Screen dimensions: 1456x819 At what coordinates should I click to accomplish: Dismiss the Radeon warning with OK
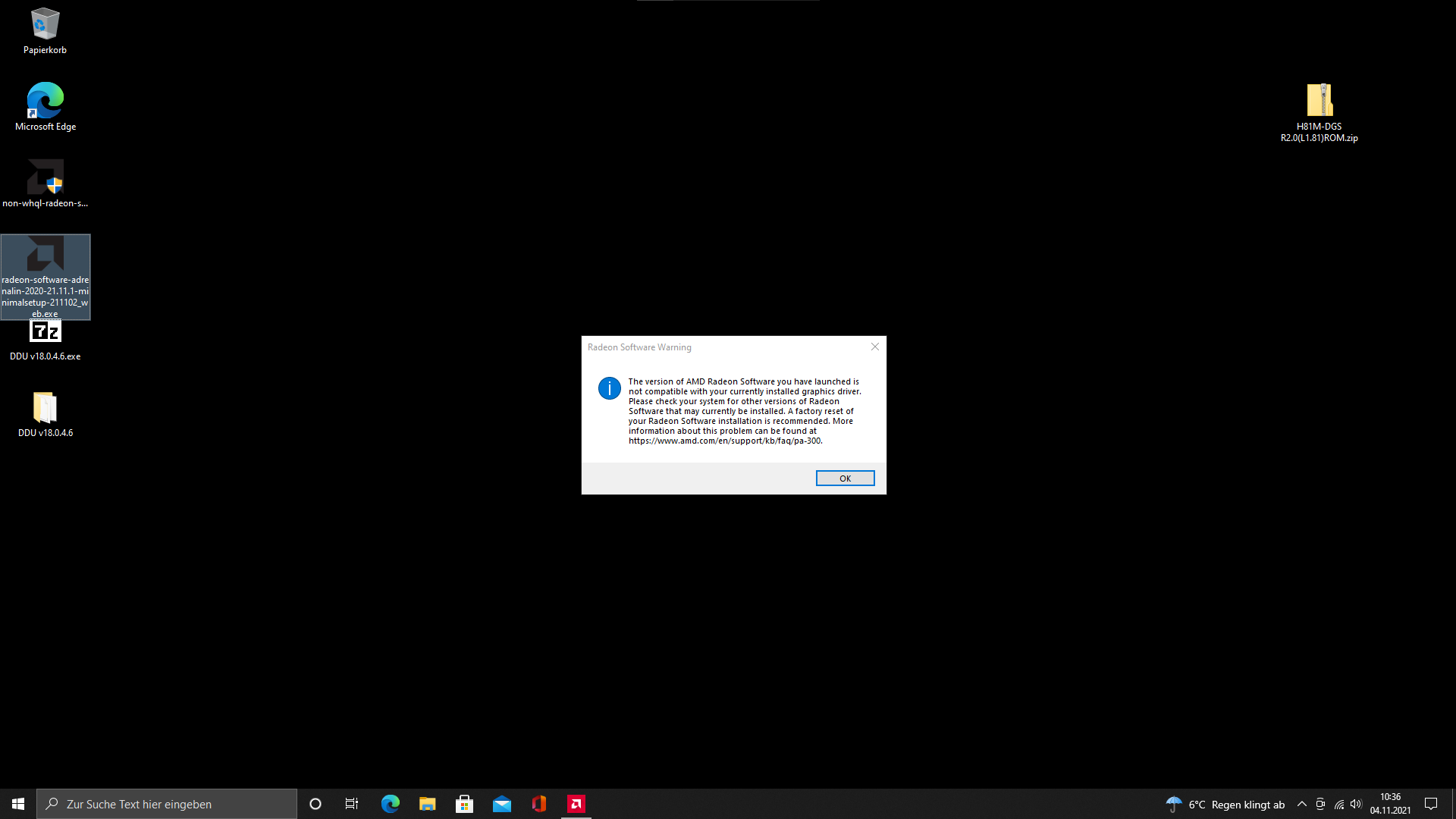coord(845,478)
